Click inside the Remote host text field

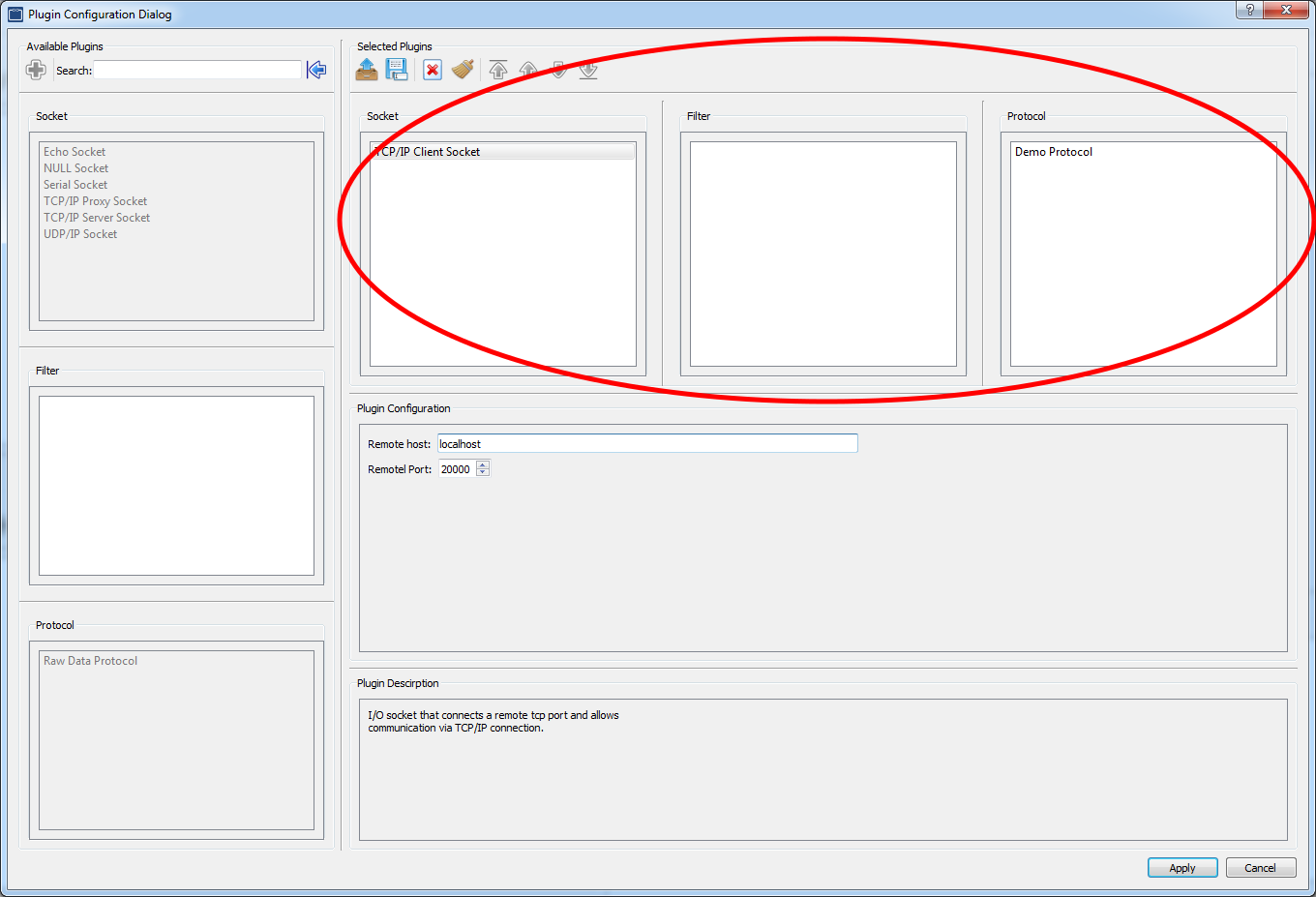[x=646, y=443]
